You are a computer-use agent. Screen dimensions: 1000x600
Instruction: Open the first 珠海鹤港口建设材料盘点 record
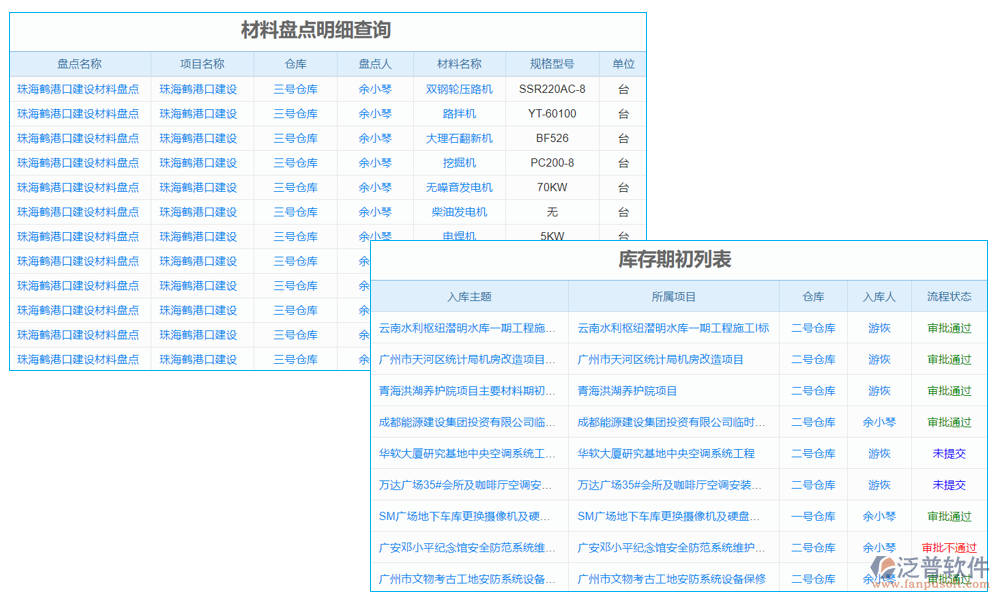coord(79,88)
